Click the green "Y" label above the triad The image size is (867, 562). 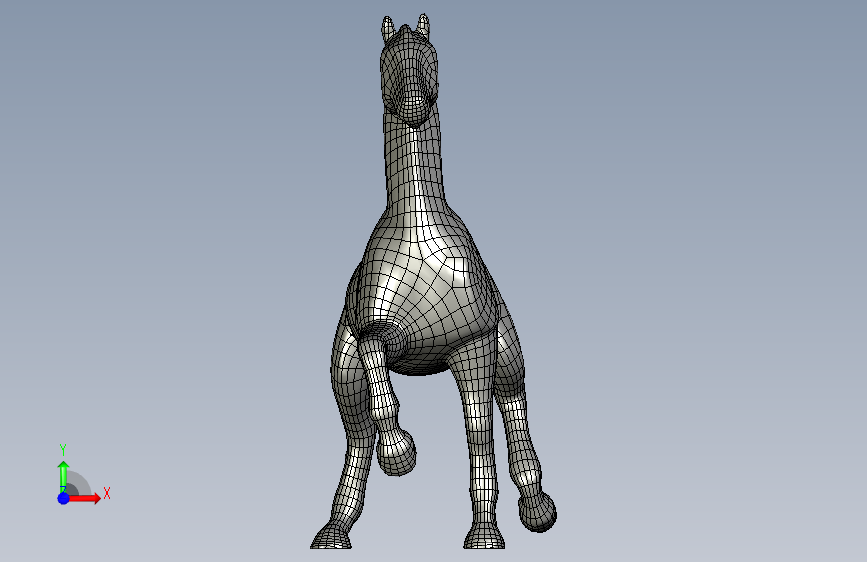coord(63,450)
